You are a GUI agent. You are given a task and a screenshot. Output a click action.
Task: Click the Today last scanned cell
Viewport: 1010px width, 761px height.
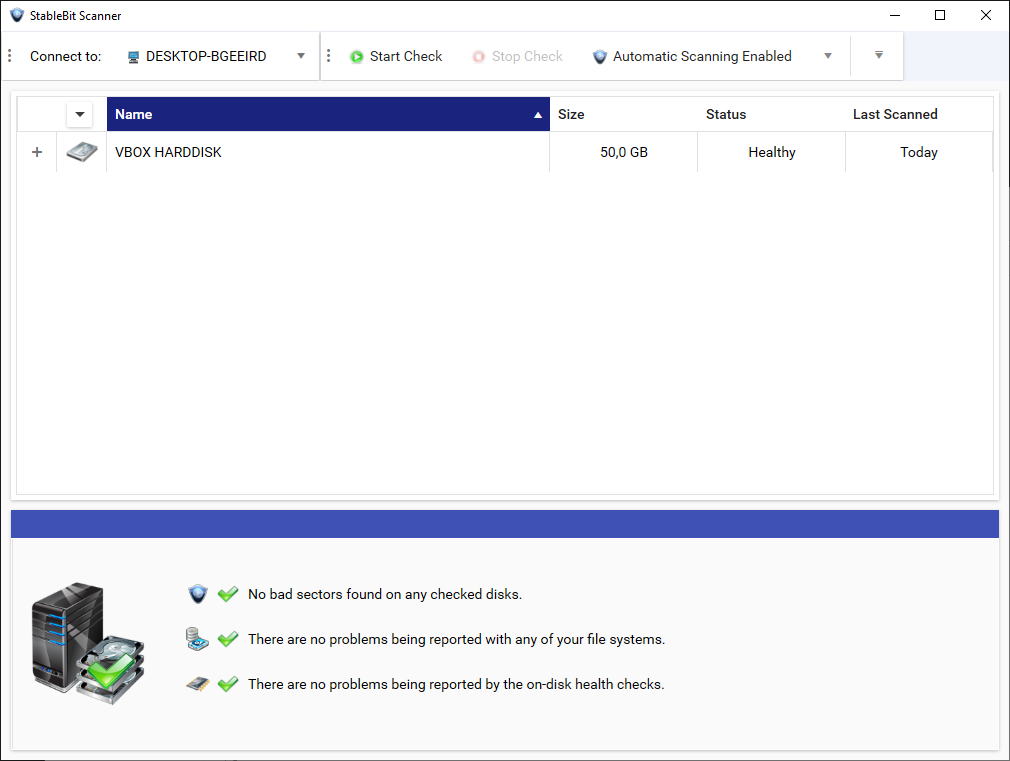pyautogui.click(x=919, y=152)
